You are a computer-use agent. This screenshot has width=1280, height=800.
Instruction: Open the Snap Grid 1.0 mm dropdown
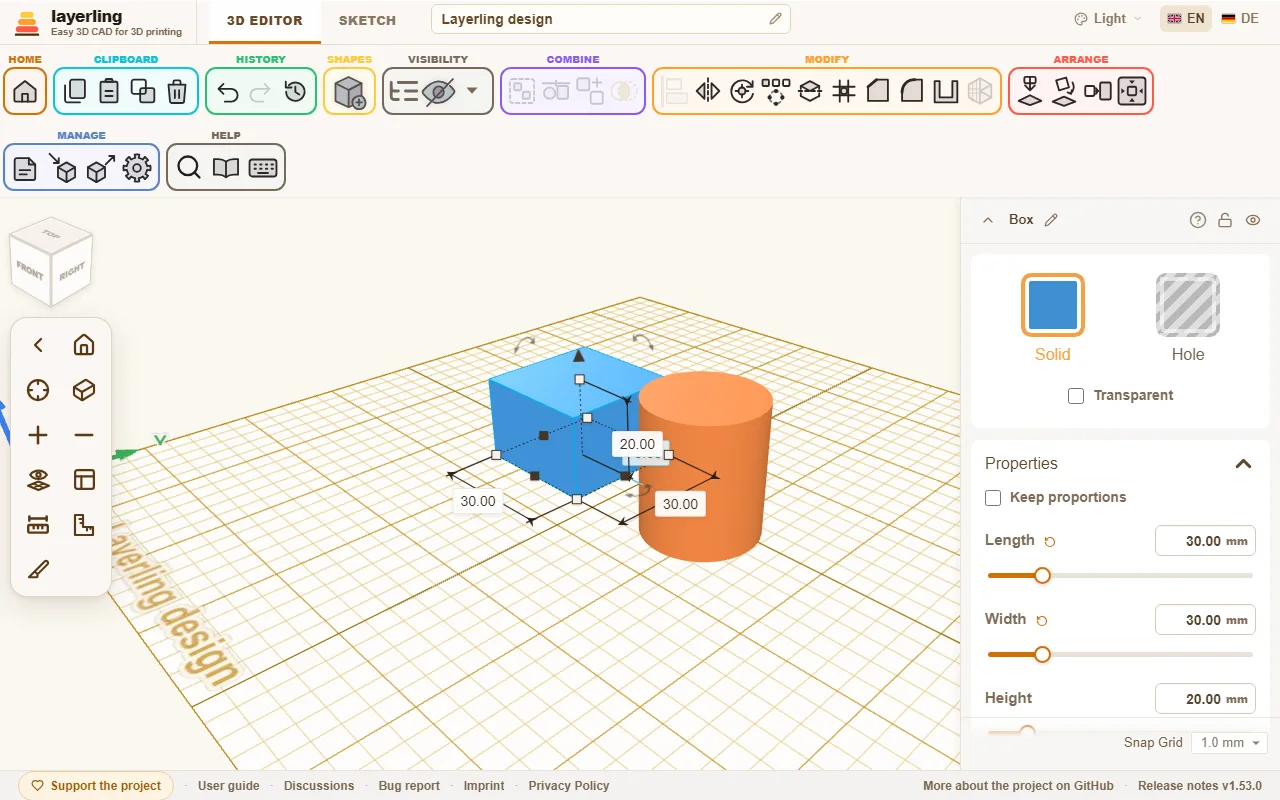pyautogui.click(x=1229, y=743)
